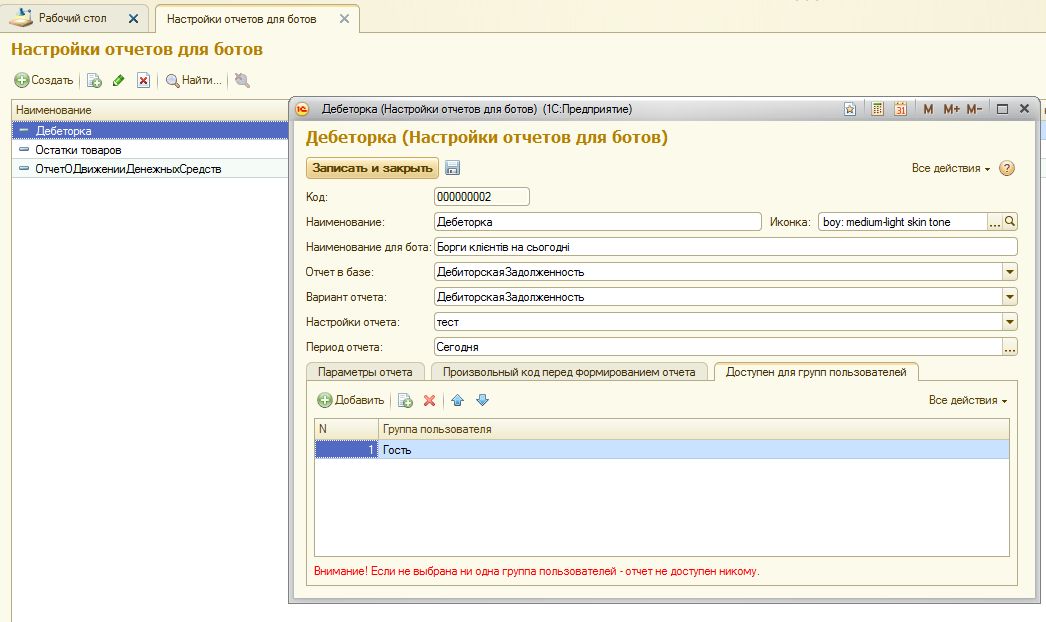
Task: Open the top Все действия menu
Action: coord(951,168)
